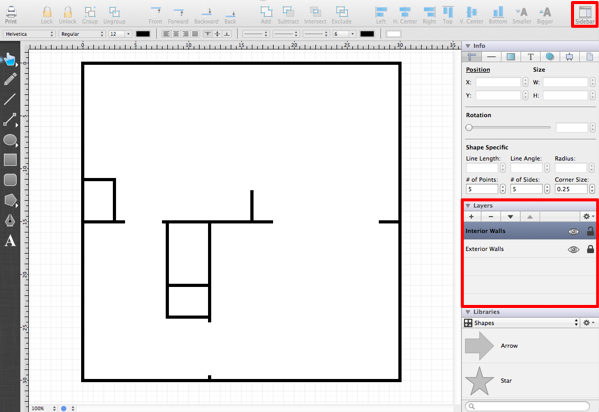Select the Pencil drawing tool

pos(10,79)
